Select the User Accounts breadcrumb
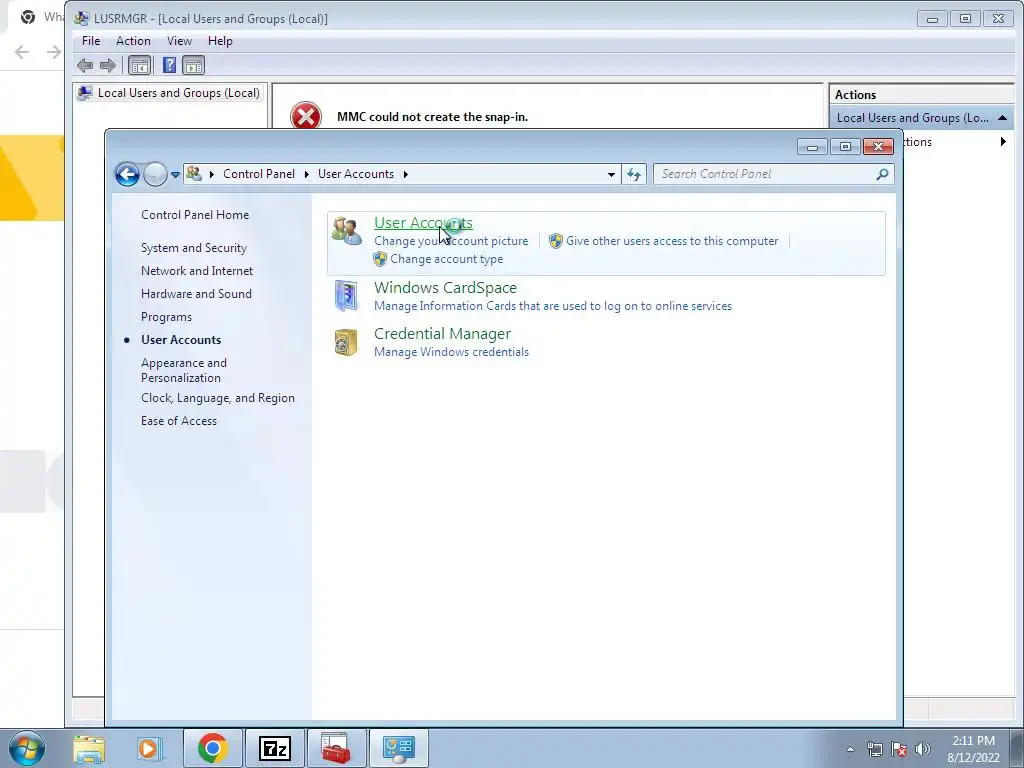Image resolution: width=1024 pixels, height=768 pixels. point(356,174)
